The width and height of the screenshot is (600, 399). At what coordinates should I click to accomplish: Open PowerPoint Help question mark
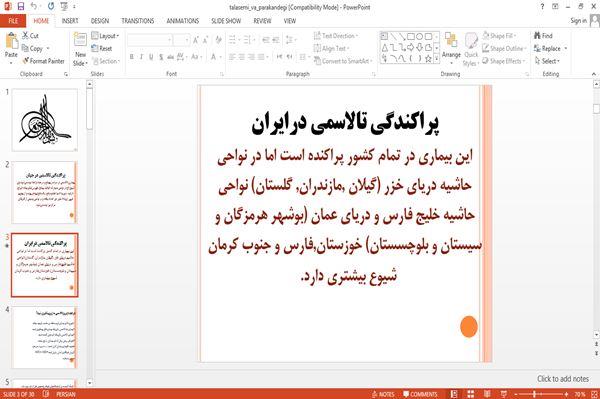point(542,7)
